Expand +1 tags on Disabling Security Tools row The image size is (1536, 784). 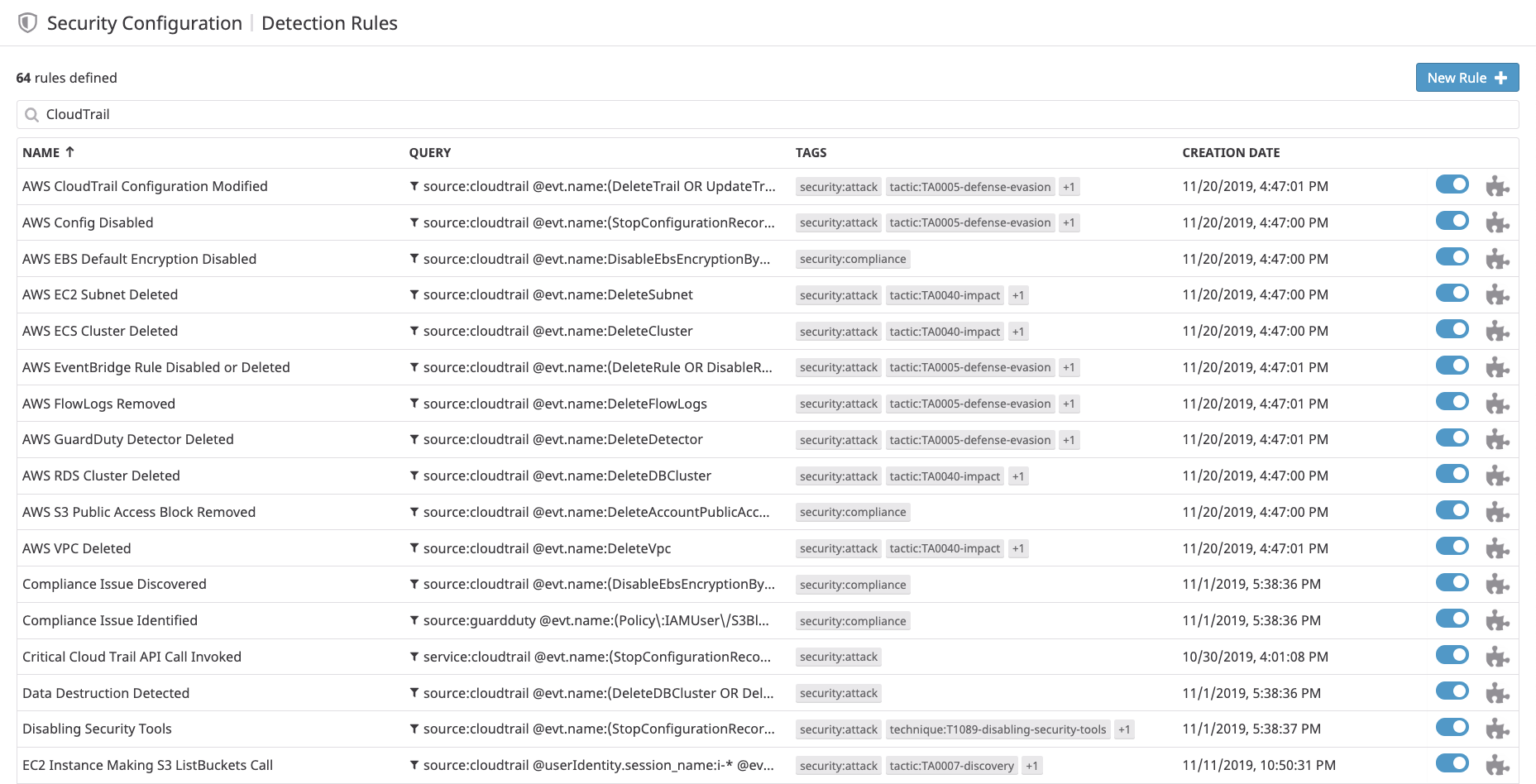click(1124, 729)
